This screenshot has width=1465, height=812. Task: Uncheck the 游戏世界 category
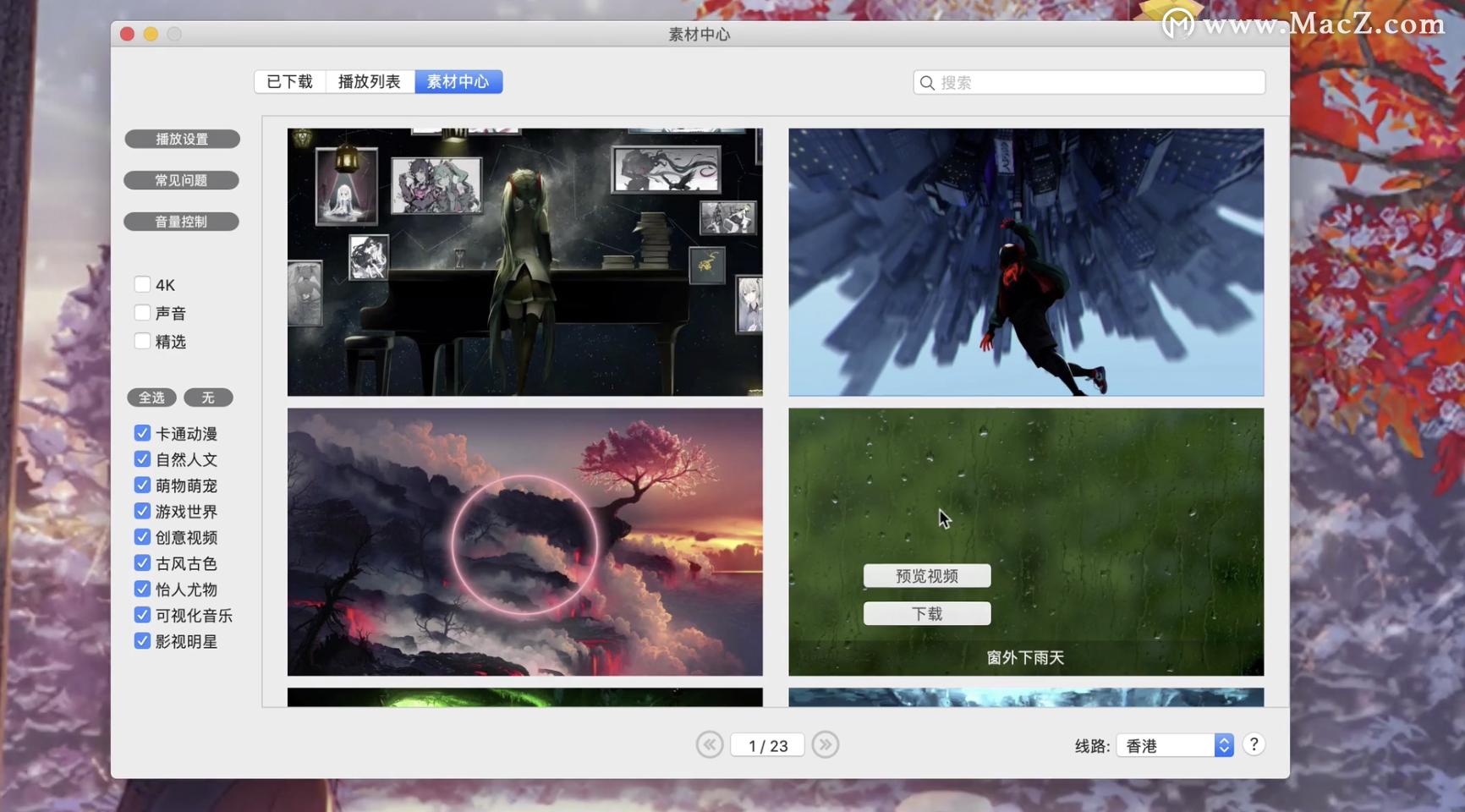coord(142,511)
